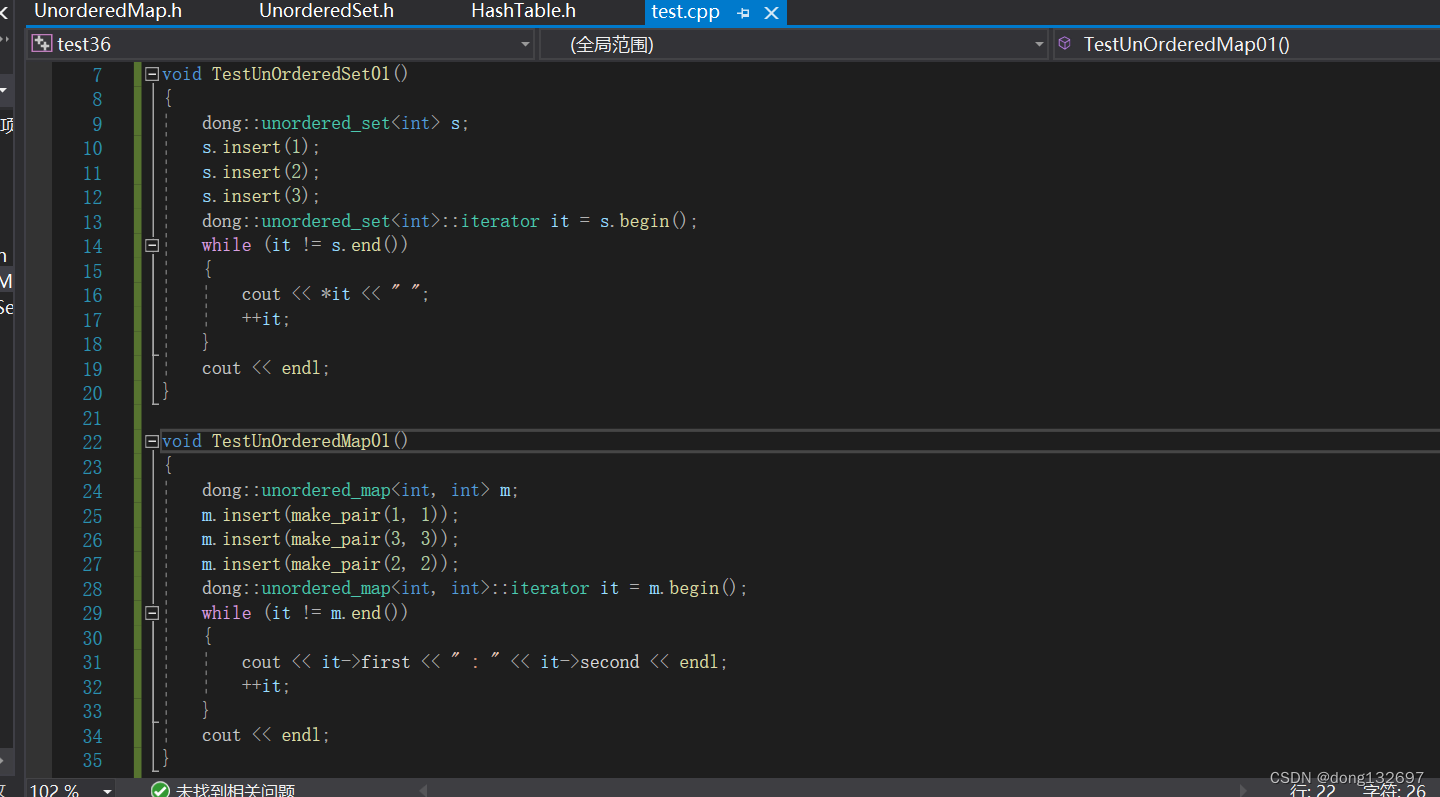This screenshot has width=1440, height=797.
Task: Click the TestUnOrderedMap01 function name on line 22
Action: point(300,441)
